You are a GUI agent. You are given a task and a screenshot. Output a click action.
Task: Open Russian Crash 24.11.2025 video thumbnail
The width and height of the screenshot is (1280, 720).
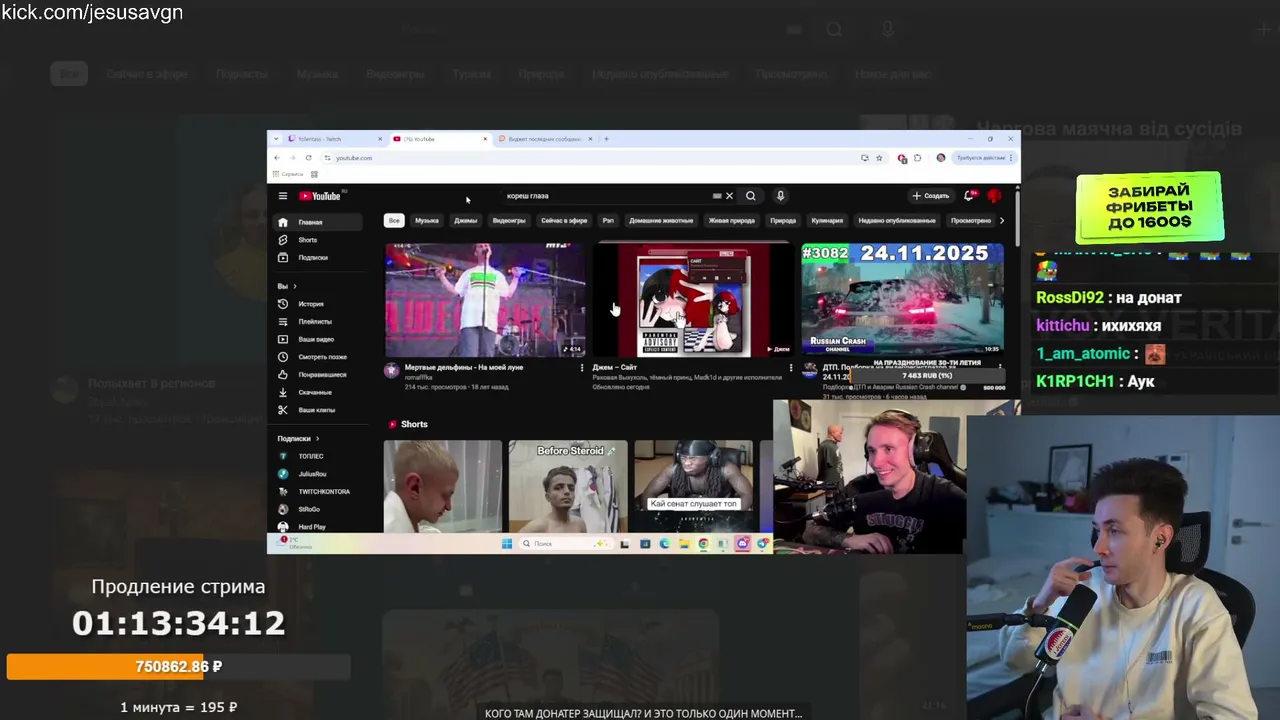point(902,300)
